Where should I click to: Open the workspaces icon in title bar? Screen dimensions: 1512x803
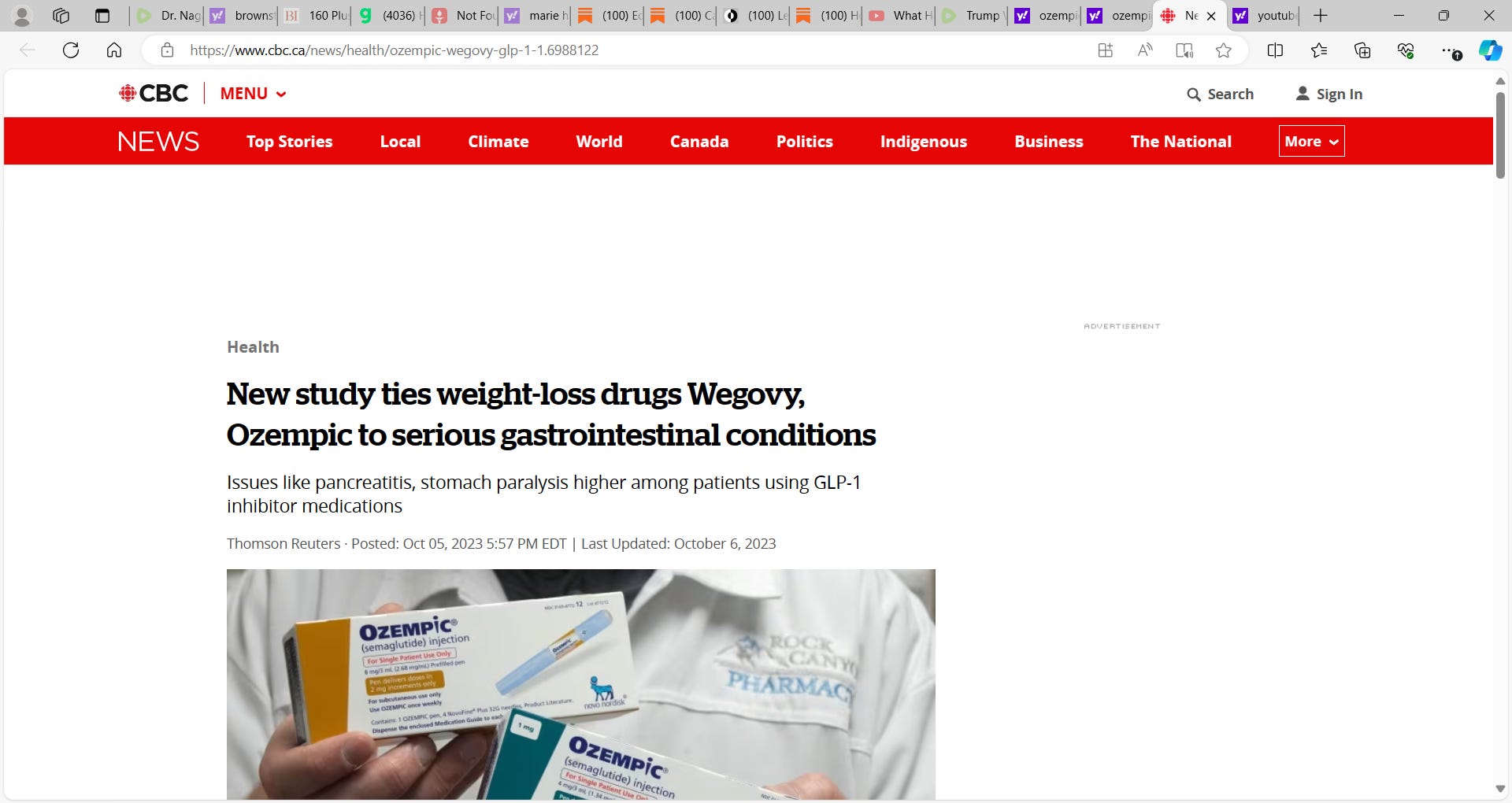(x=61, y=16)
